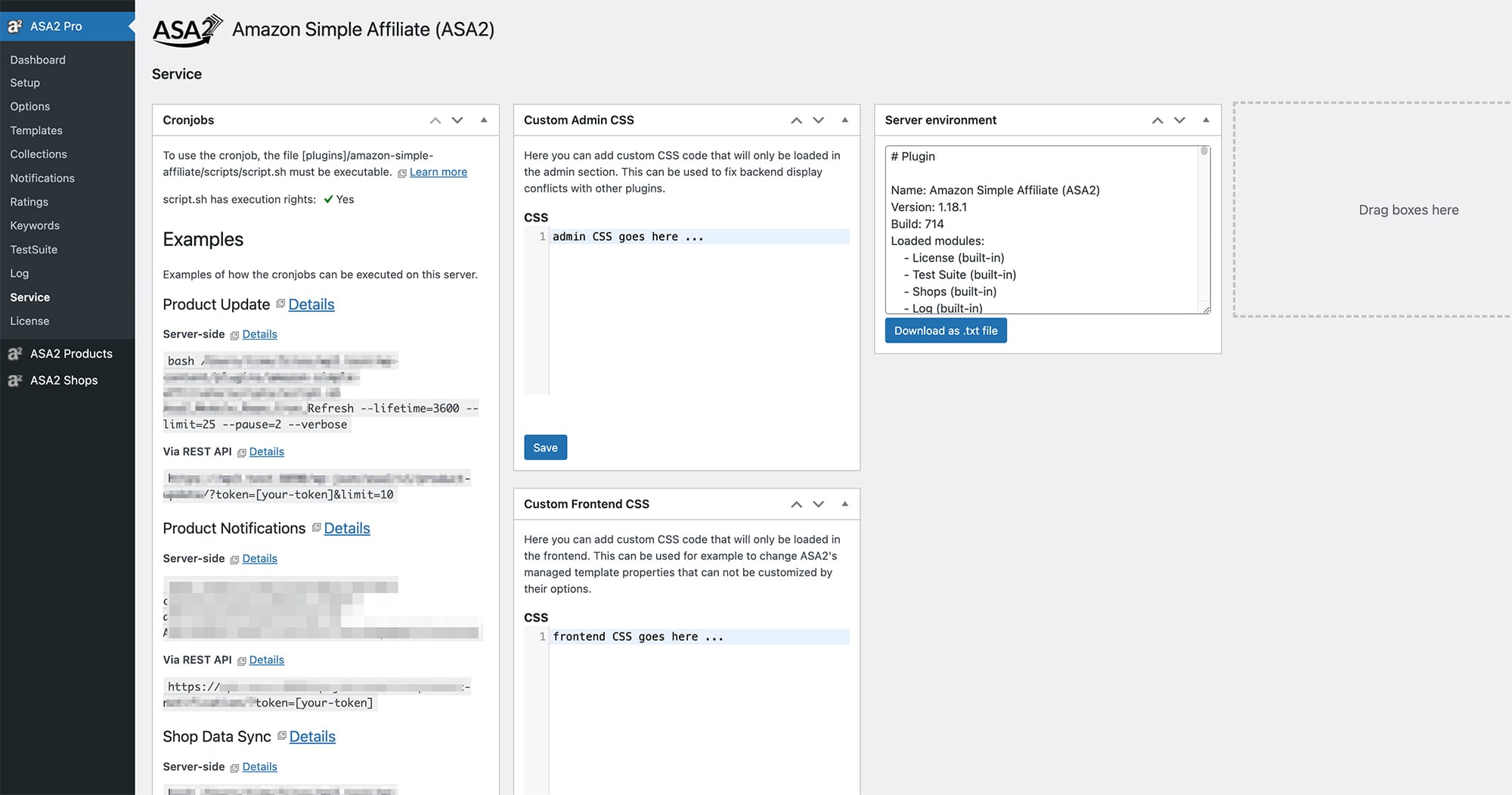This screenshot has height=795, width=1512.
Task: Move Cronjobs box up arrow
Action: point(435,120)
